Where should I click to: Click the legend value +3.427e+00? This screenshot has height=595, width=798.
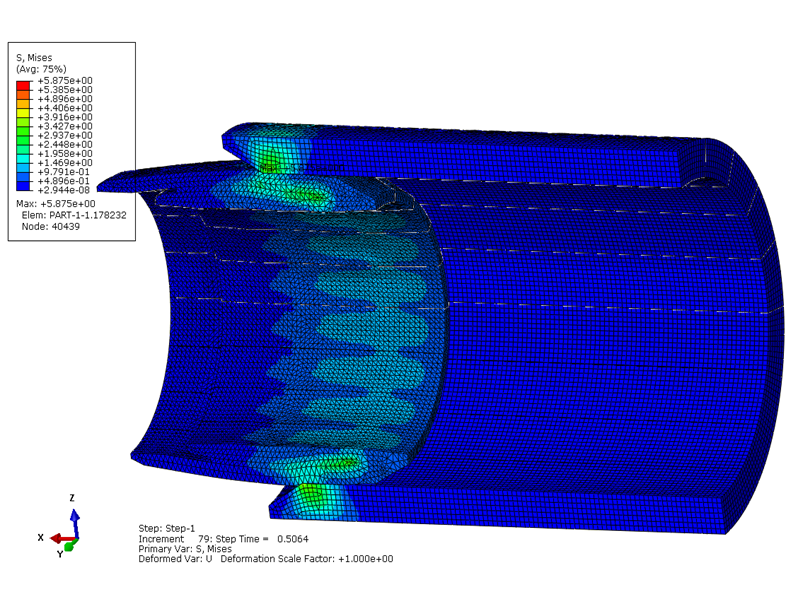pyautogui.click(x=65, y=126)
